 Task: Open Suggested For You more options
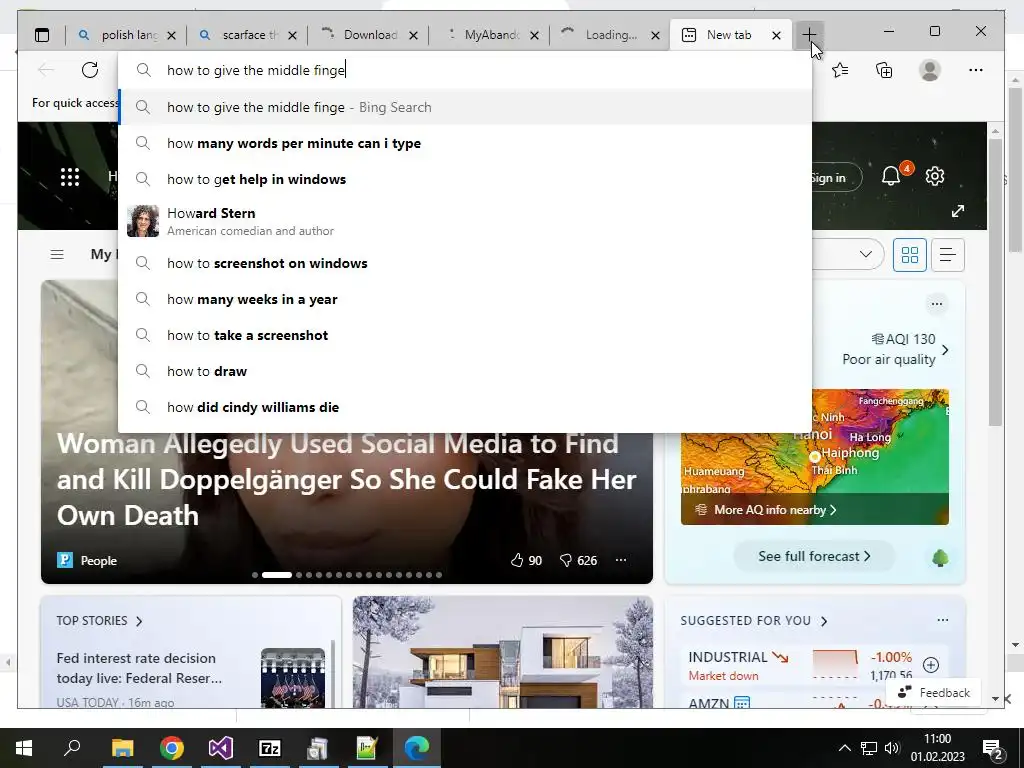[942, 620]
